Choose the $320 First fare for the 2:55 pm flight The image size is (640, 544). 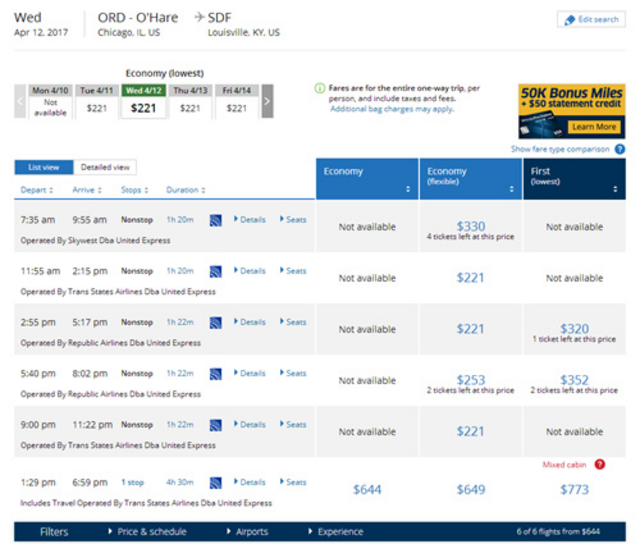(x=574, y=329)
